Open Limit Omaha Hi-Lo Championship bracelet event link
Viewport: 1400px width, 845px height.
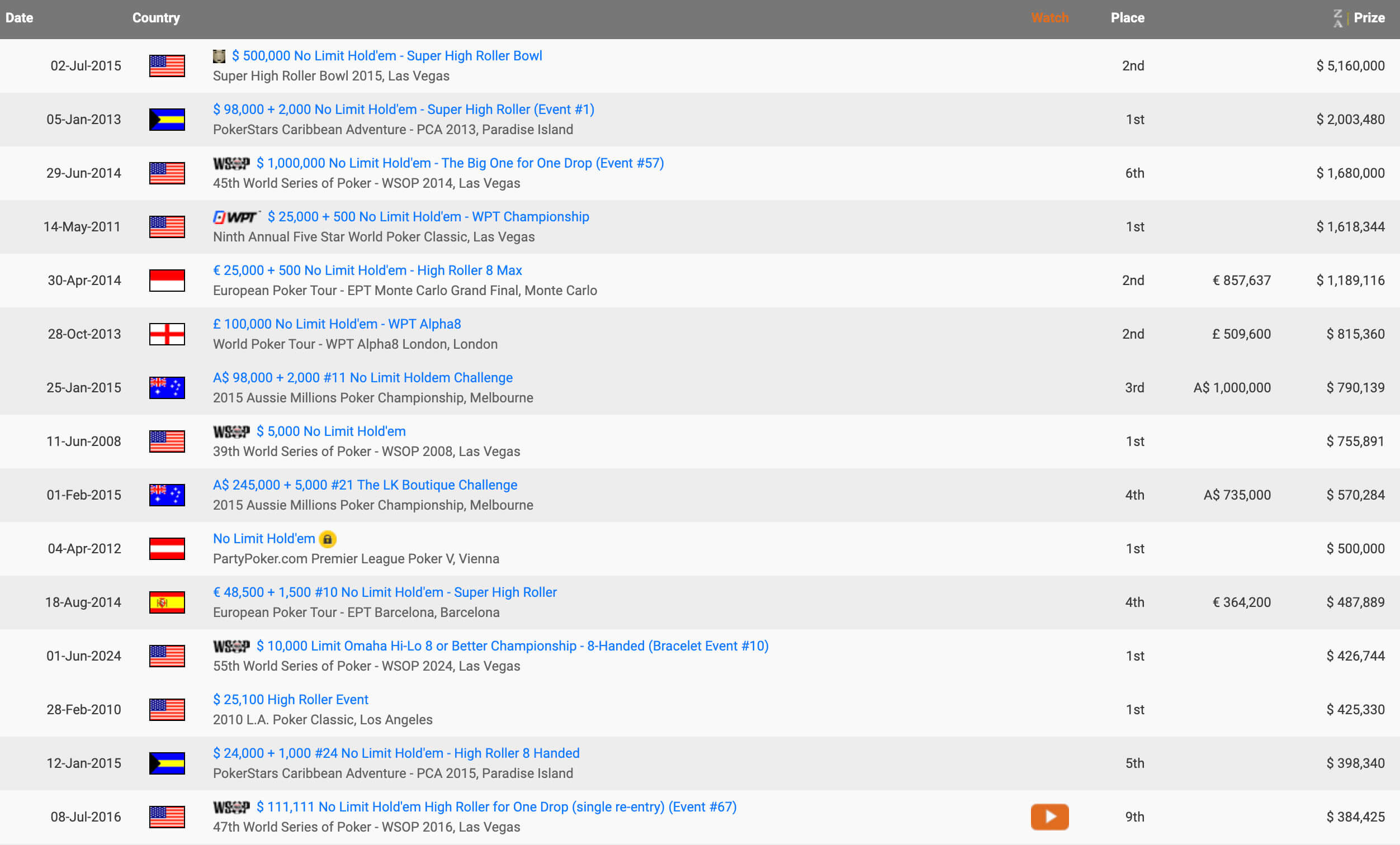pyautogui.click(x=512, y=646)
